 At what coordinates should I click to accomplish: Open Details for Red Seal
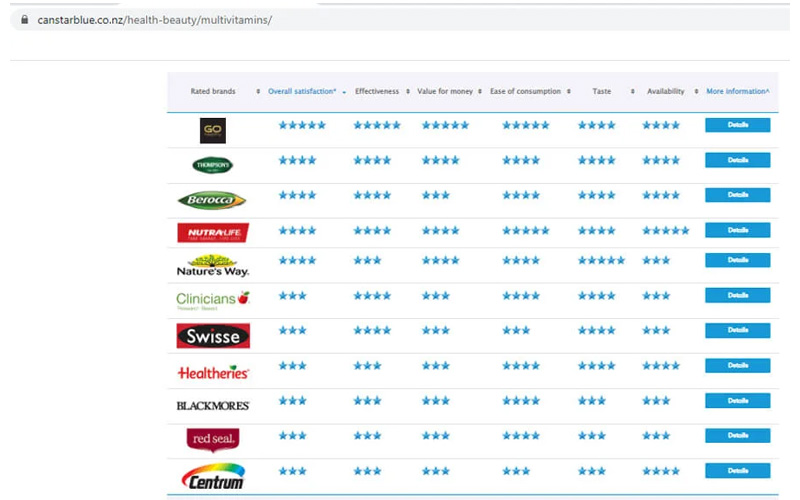(738, 436)
